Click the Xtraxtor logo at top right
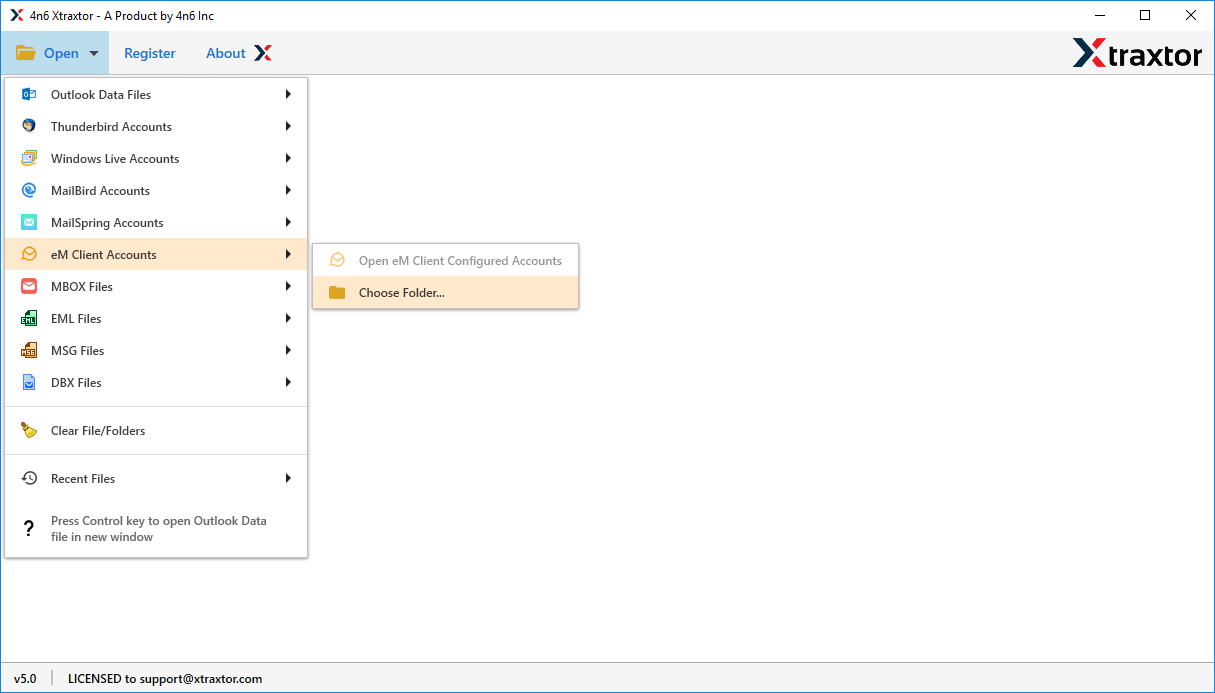 point(1137,53)
